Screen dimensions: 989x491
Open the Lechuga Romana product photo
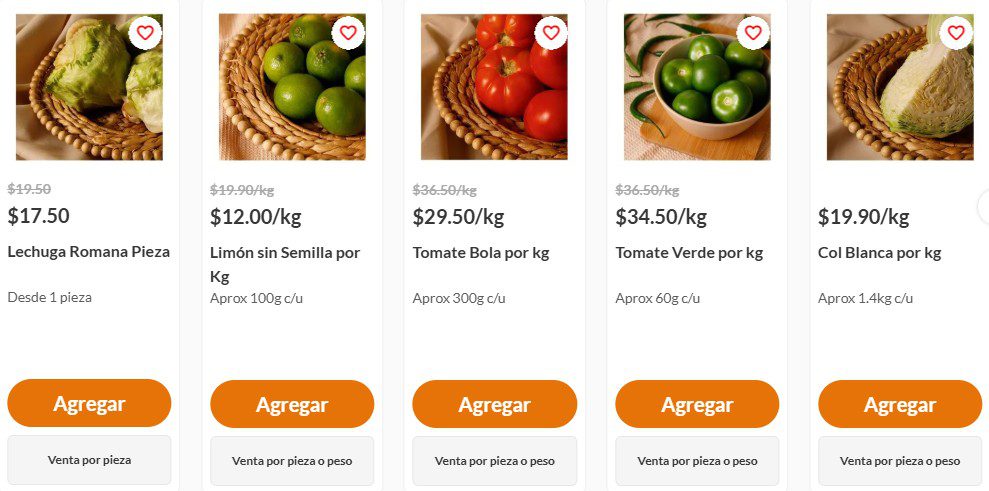(89, 87)
